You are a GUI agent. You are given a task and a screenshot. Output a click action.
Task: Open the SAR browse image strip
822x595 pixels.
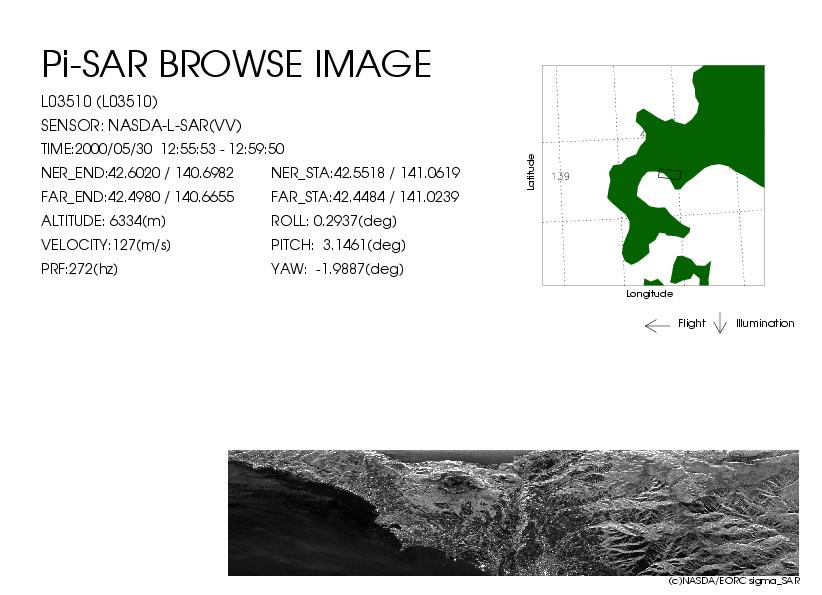(x=513, y=513)
